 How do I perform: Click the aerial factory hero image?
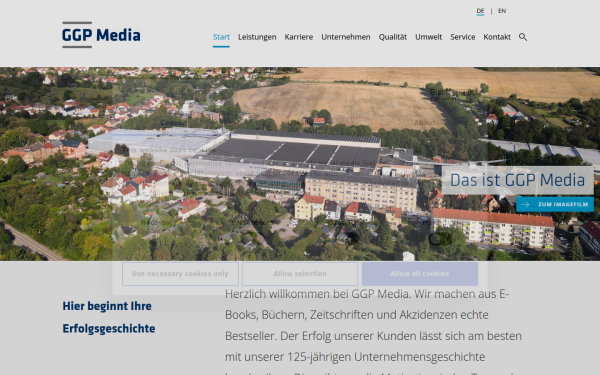(x=300, y=164)
